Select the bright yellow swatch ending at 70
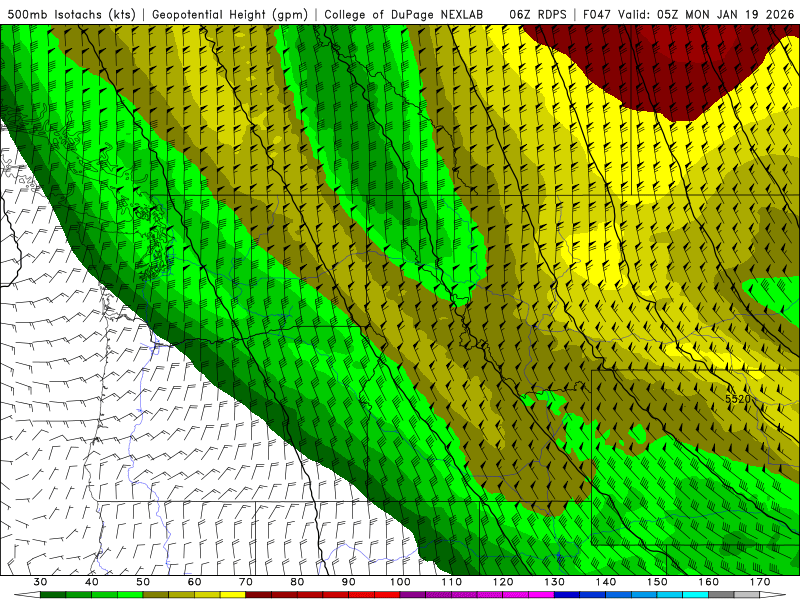Screen dimensions: 800x600 pyautogui.click(x=233, y=596)
